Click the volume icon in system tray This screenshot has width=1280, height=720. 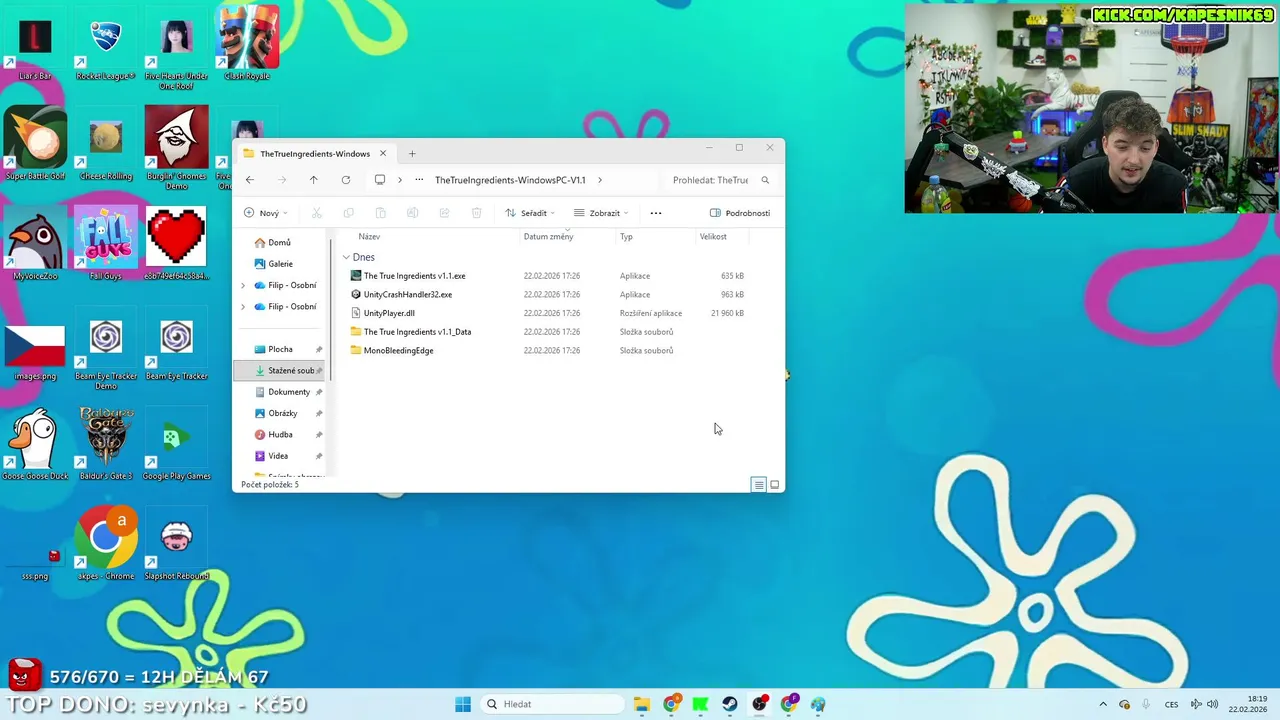coord(1212,704)
